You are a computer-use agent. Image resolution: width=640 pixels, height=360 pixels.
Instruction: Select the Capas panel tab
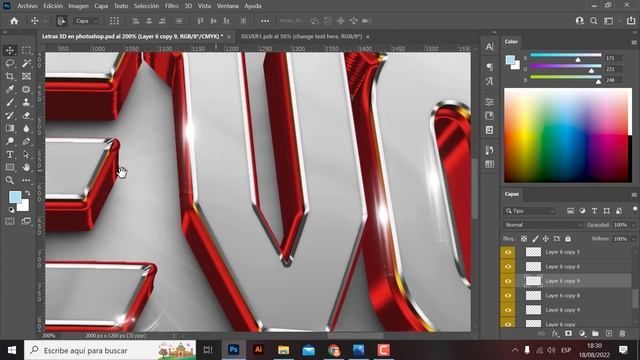pos(511,194)
